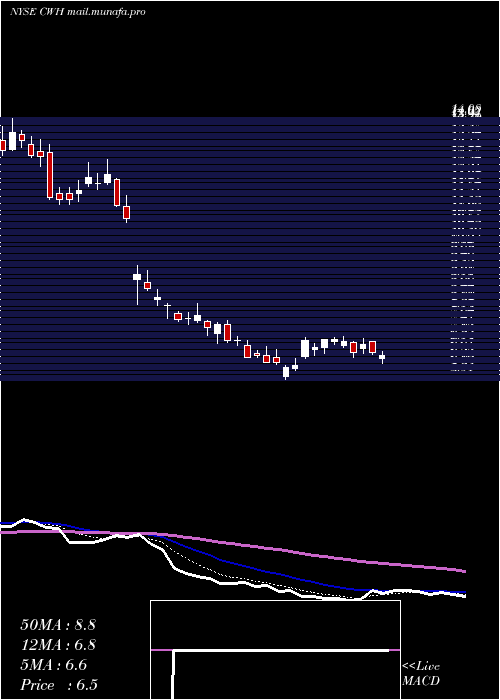Select the 50MA : 8.8 value
The width and height of the screenshot is (500, 700).
pos(58,625)
